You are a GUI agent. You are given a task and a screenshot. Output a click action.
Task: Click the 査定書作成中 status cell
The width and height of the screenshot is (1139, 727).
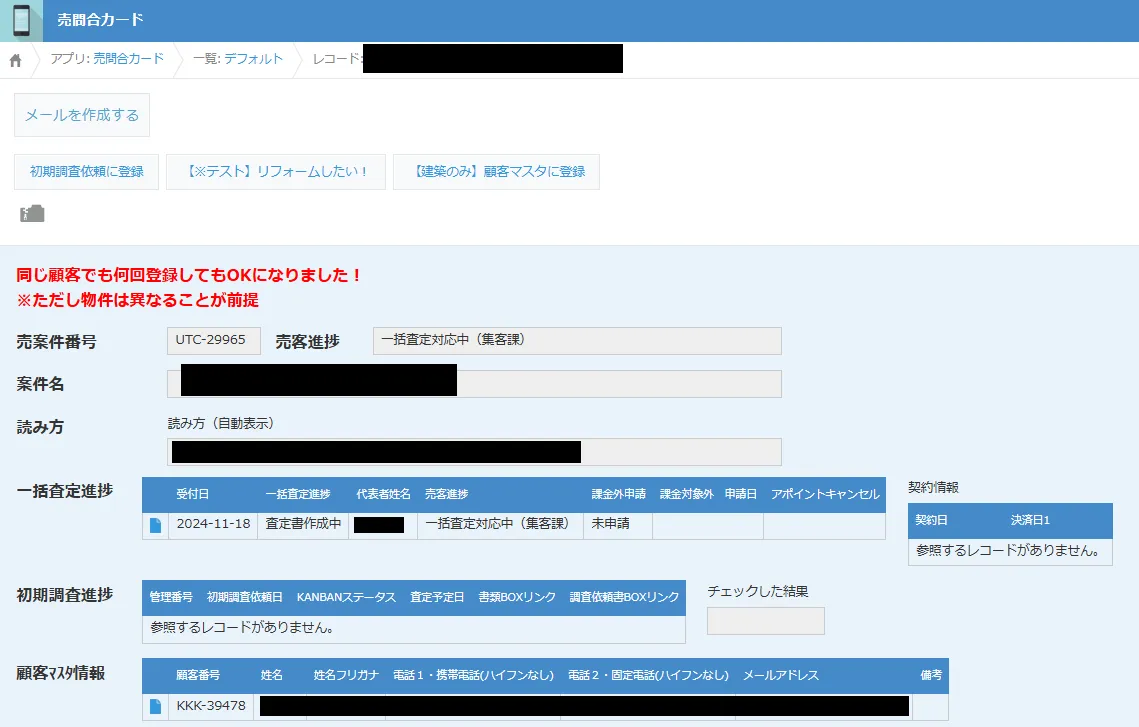[303, 524]
